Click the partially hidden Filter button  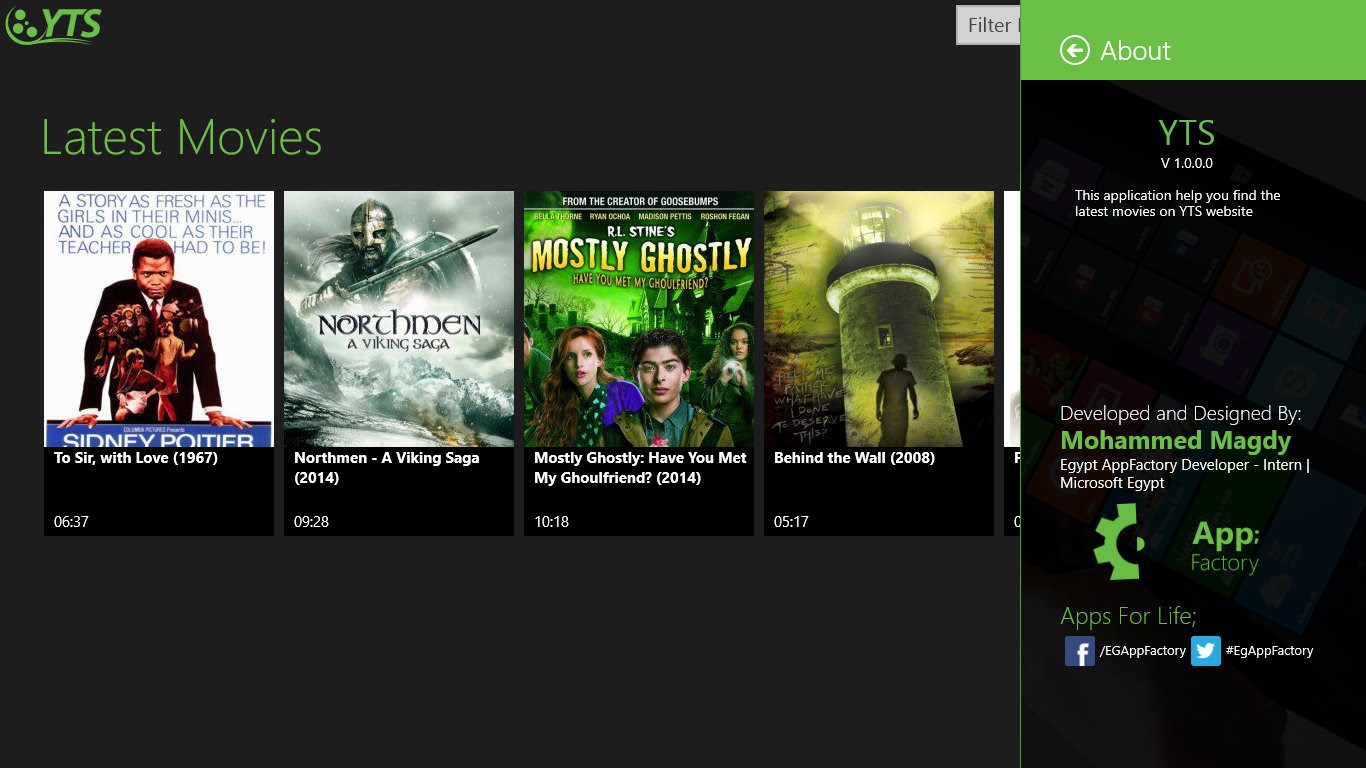[x=988, y=25]
